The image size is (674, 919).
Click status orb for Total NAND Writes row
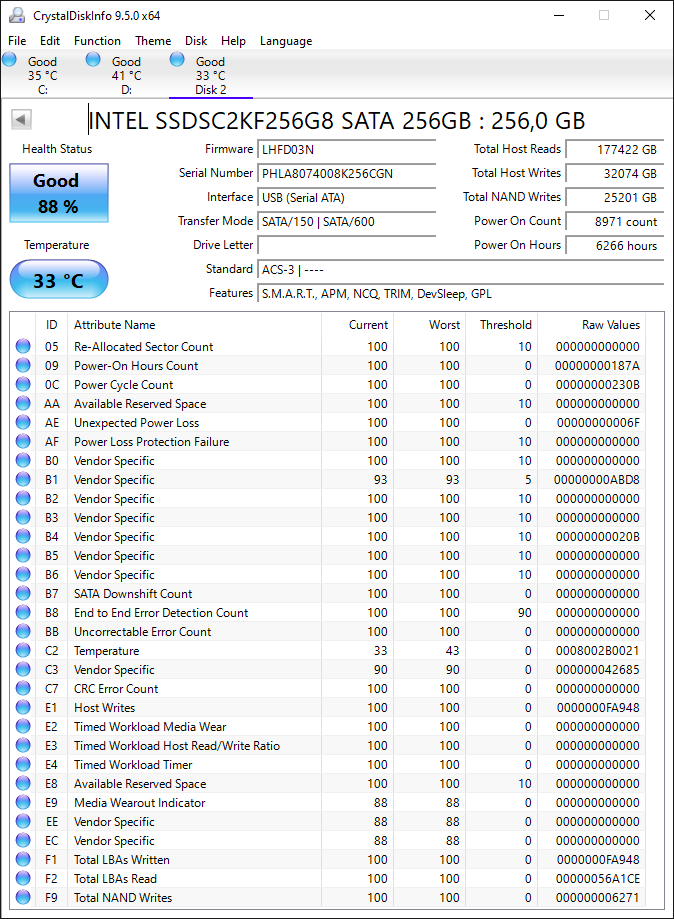coord(23,897)
